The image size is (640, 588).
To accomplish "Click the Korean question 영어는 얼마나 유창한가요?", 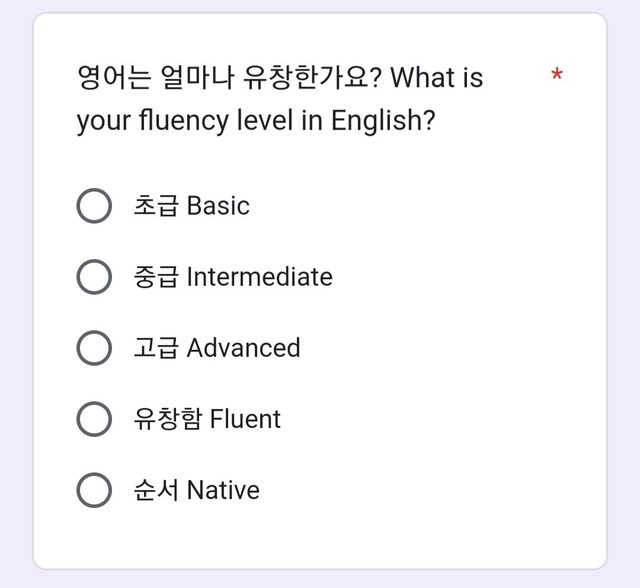I will (230, 77).
